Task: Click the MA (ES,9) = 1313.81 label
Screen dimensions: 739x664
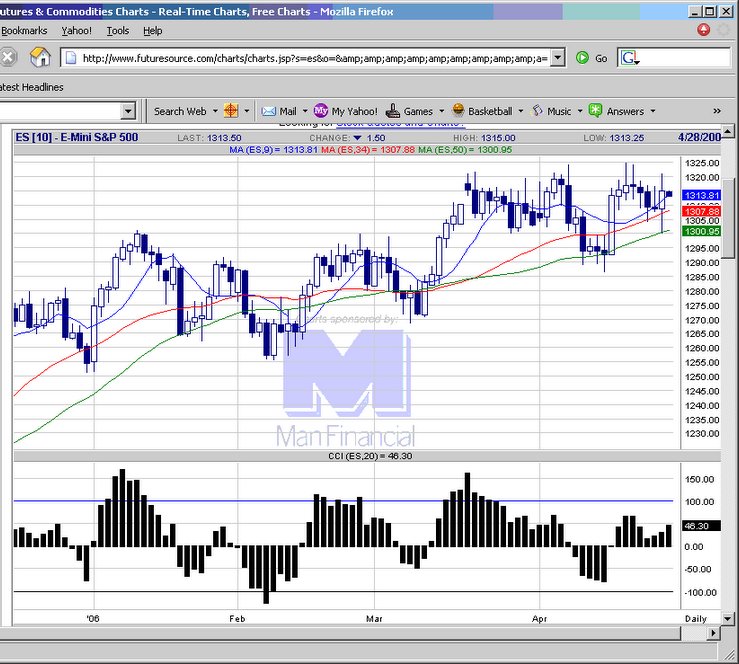Action: click(x=273, y=150)
